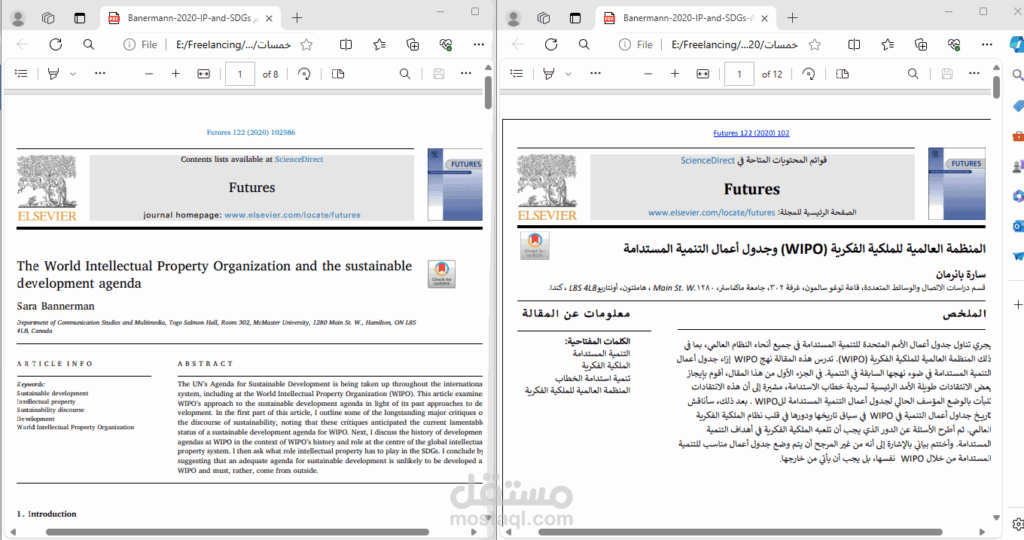Zoom in on left PDF viewer
Screen dimensions: 1024x540
tap(176, 74)
